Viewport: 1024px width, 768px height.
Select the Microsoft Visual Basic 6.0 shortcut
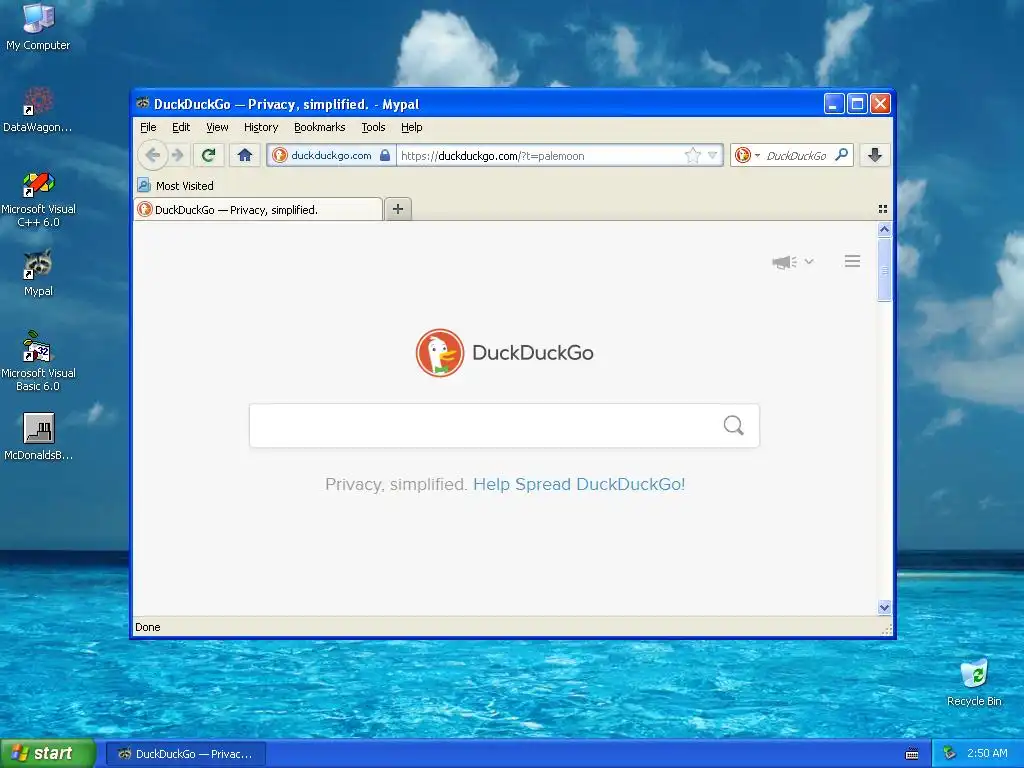point(38,361)
